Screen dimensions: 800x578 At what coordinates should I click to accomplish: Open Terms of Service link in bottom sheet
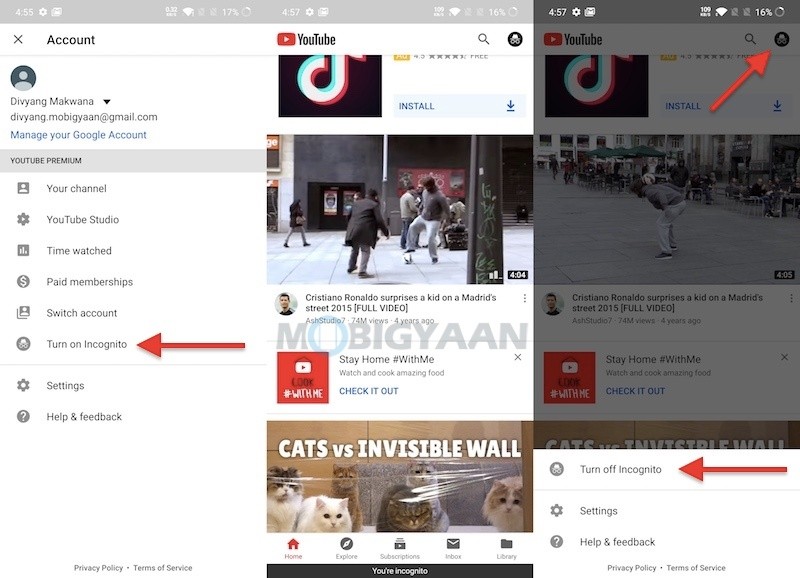tap(696, 568)
